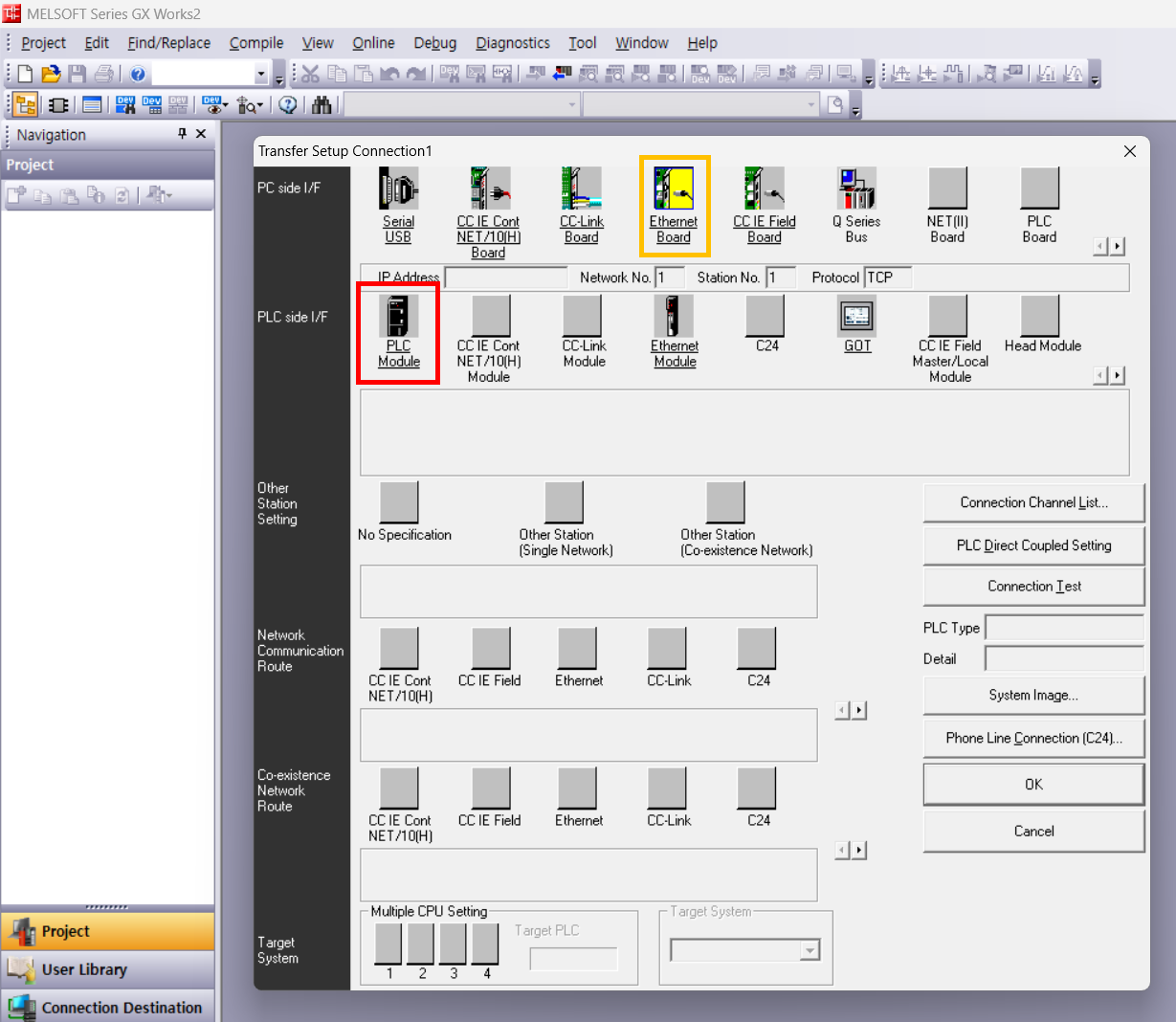Pin the Navigation panel with pushpin
This screenshot has width=1176, height=1022.
tap(182, 134)
